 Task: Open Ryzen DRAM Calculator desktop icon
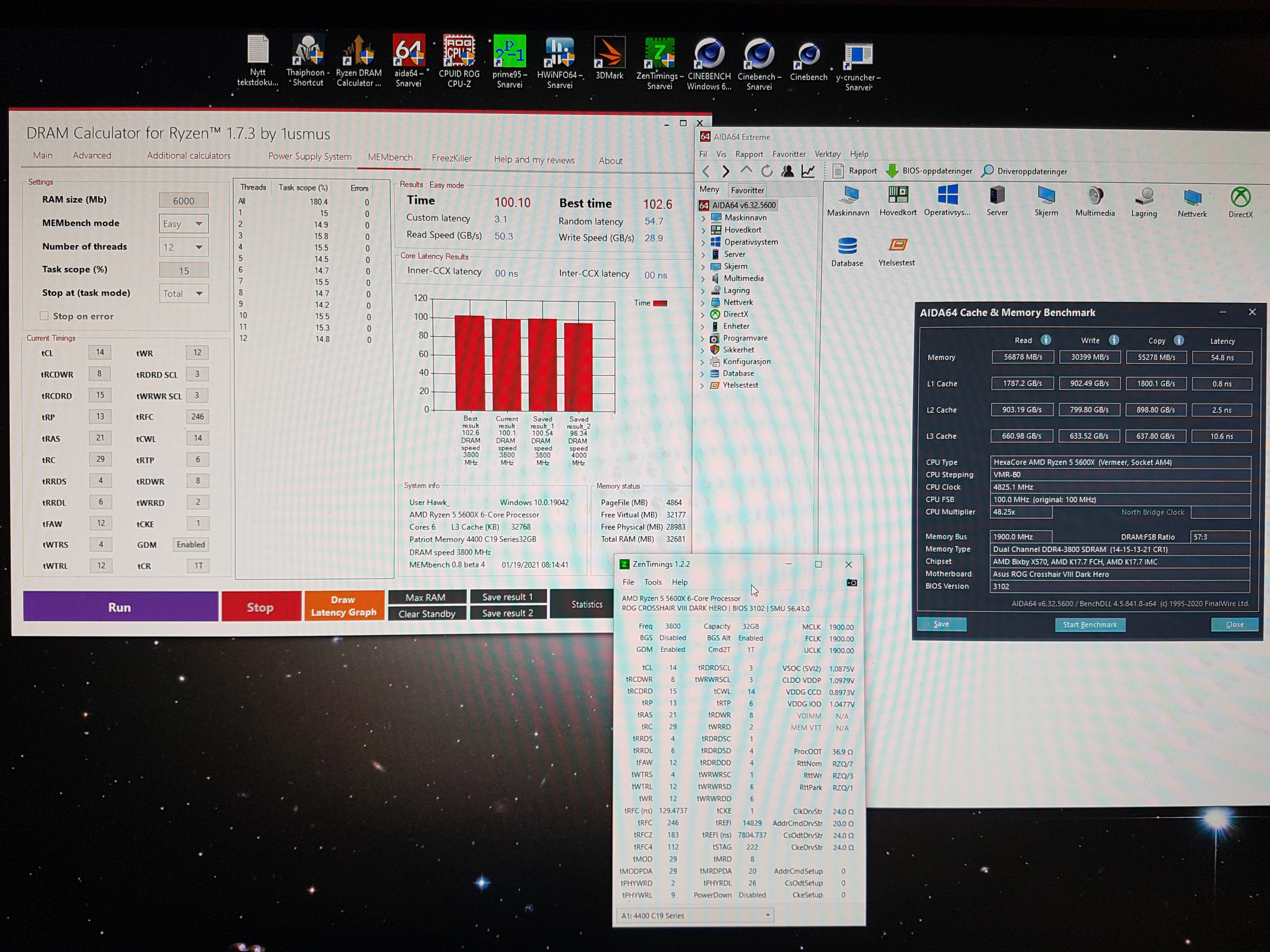[x=358, y=60]
